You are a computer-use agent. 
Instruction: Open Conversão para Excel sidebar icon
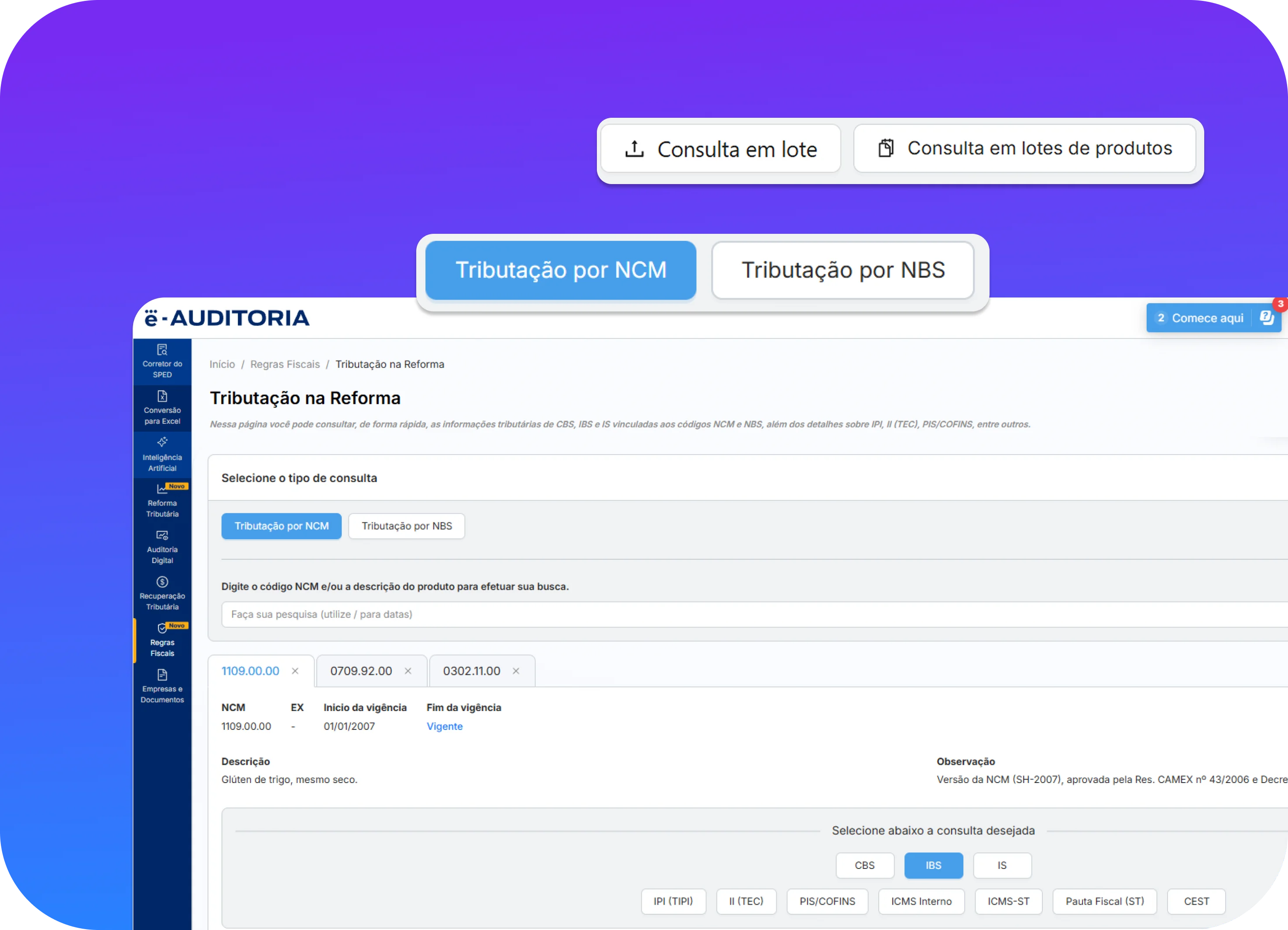(162, 407)
